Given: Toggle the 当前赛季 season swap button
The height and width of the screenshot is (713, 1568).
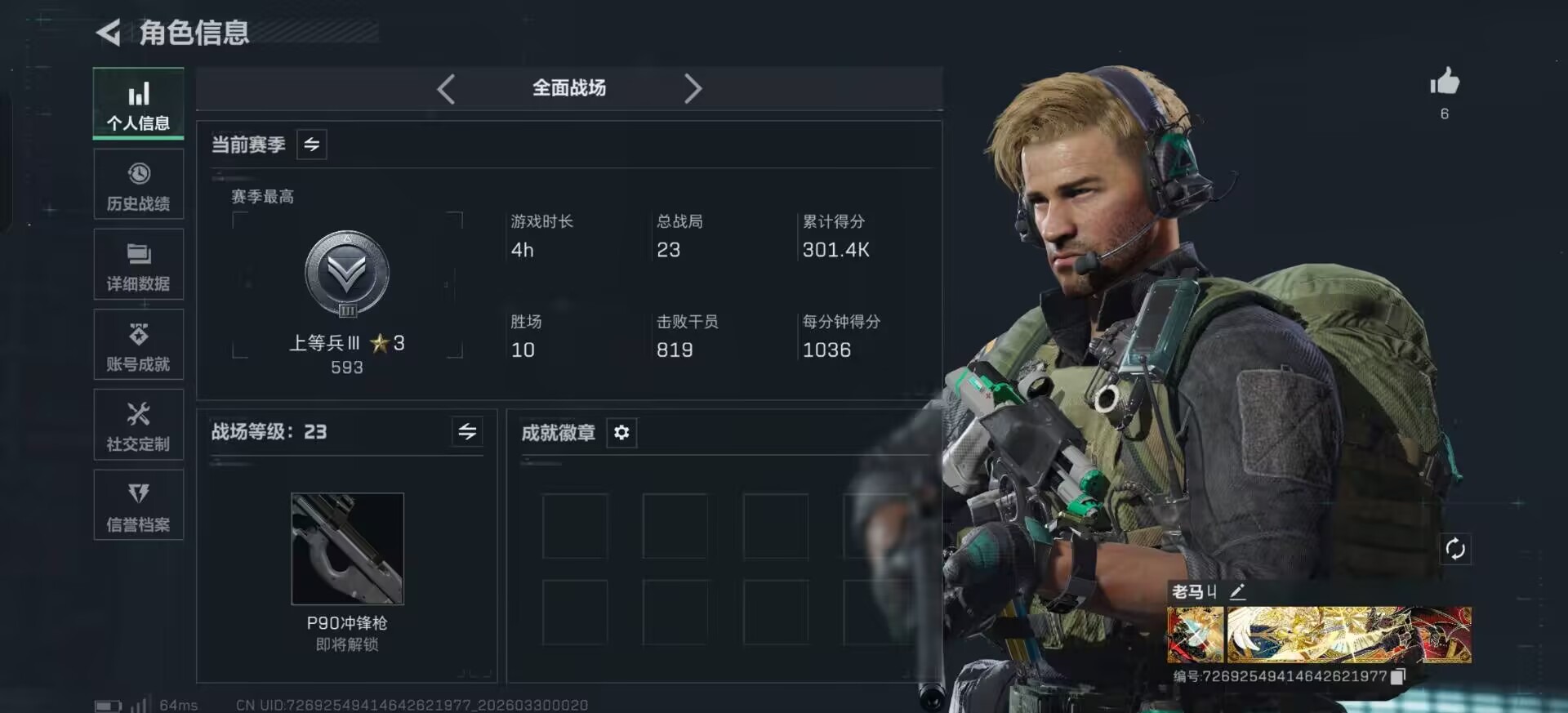Looking at the screenshot, I should [x=312, y=145].
